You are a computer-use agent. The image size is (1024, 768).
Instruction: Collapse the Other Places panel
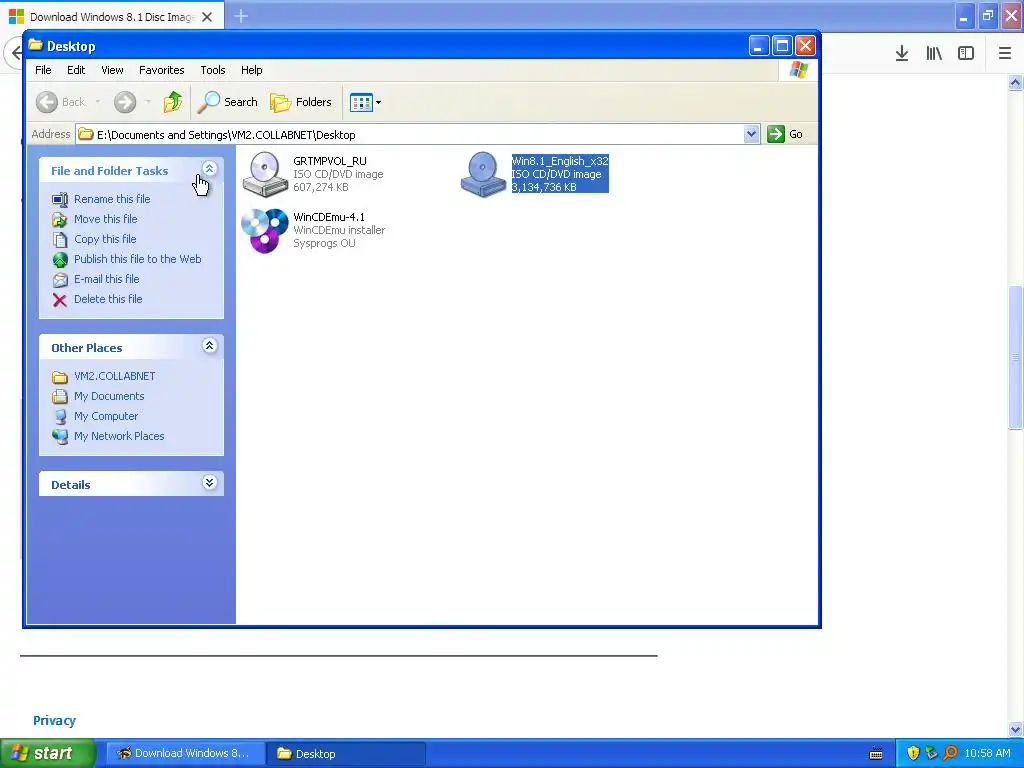coord(209,345)
